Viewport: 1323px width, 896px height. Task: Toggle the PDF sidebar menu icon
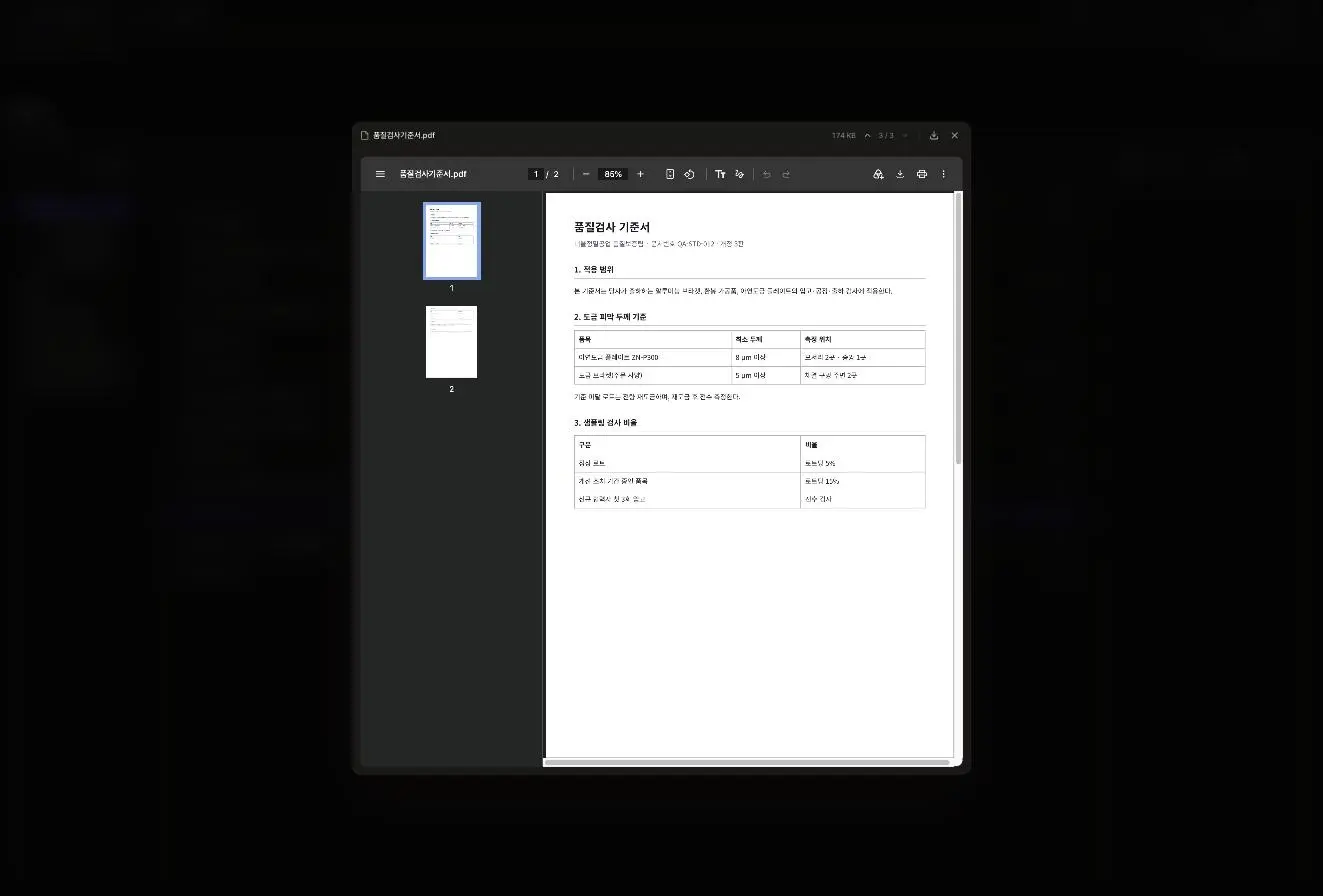point(380,174)
